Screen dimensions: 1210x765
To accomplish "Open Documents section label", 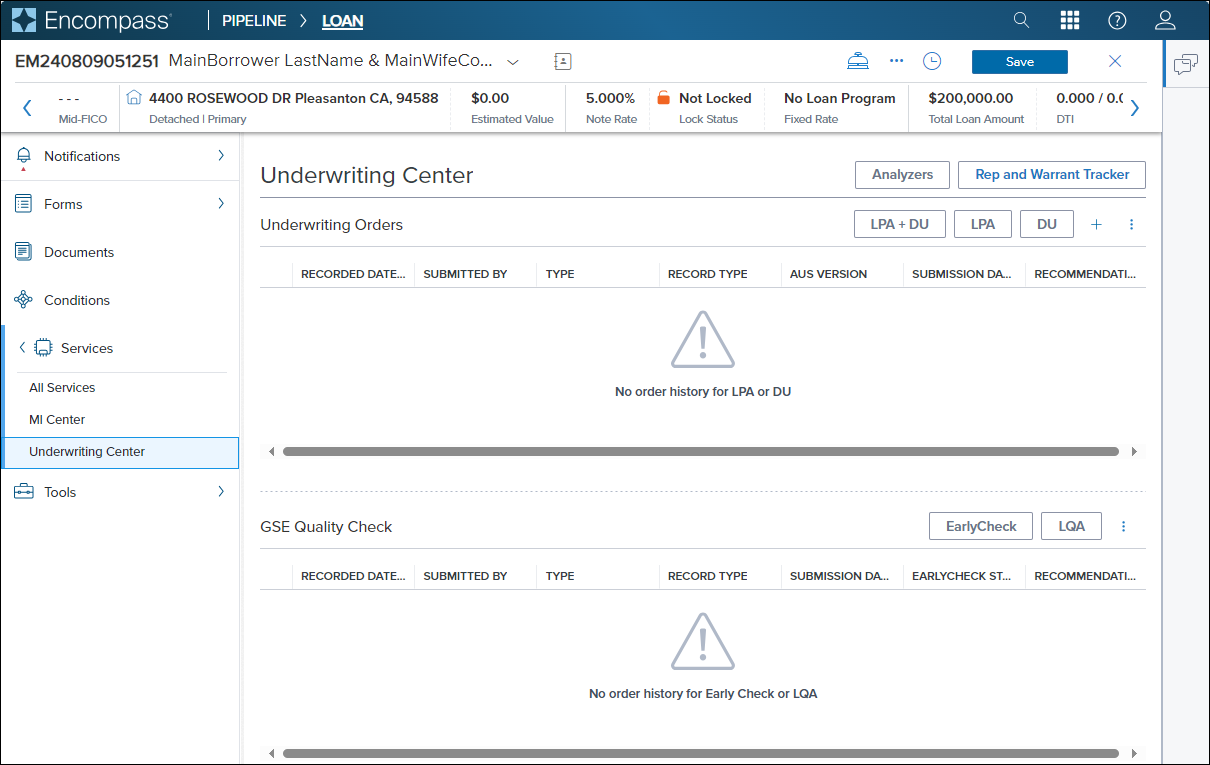I will [79, 252].
